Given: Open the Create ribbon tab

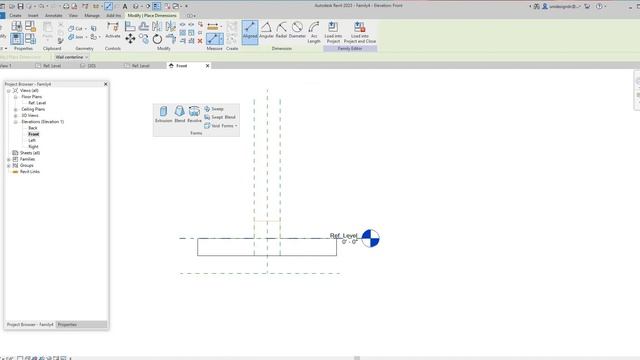Looking at the screenshot, I should pyautogui.click(x=16, y=16).
